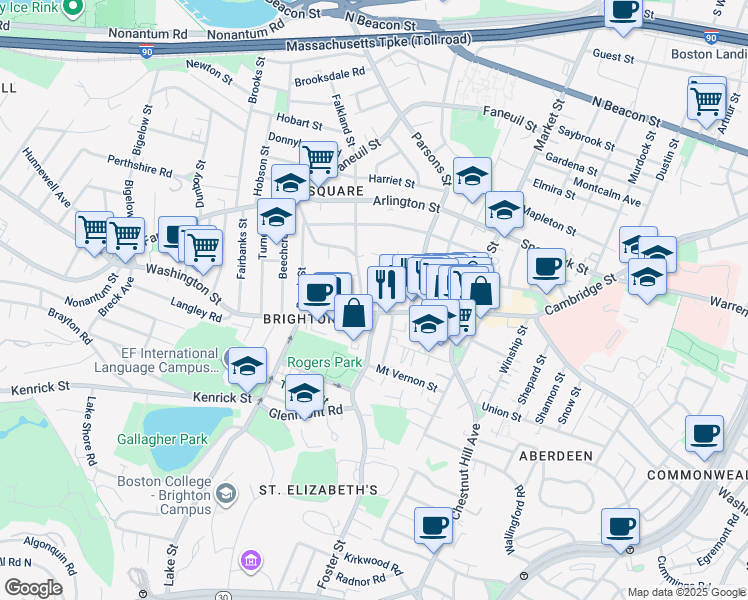Select the Boston College Brighton Campus school icon
Viewport: 748px width, 600px height.
coord(226,495)
